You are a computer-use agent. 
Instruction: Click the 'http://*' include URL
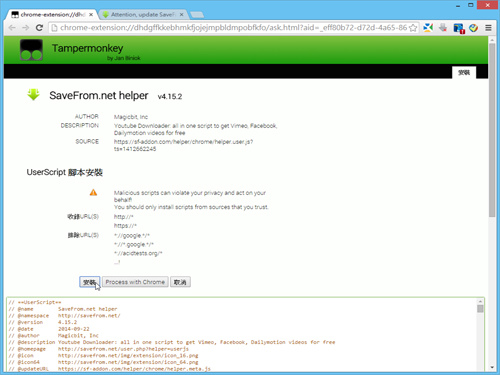click(123, 217)
